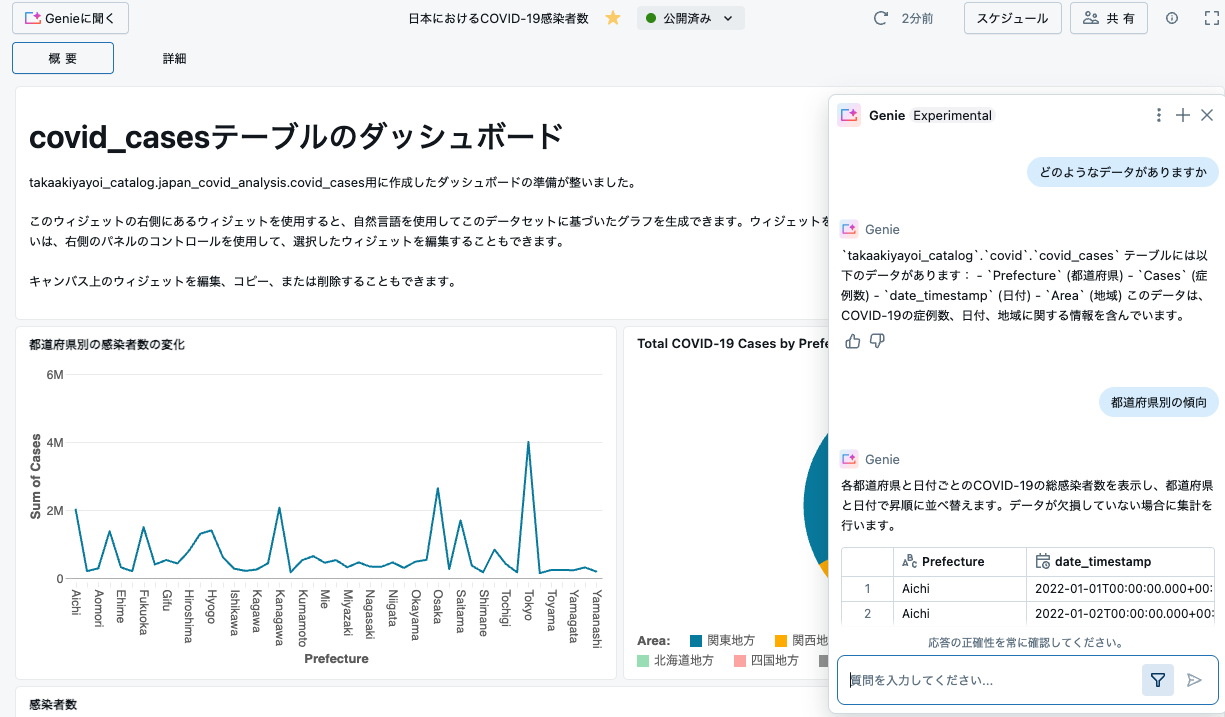Viewport: 1225px width, 717px height.
Task: Open the Genie panel options kebab menu
Action: point(1158,115)
